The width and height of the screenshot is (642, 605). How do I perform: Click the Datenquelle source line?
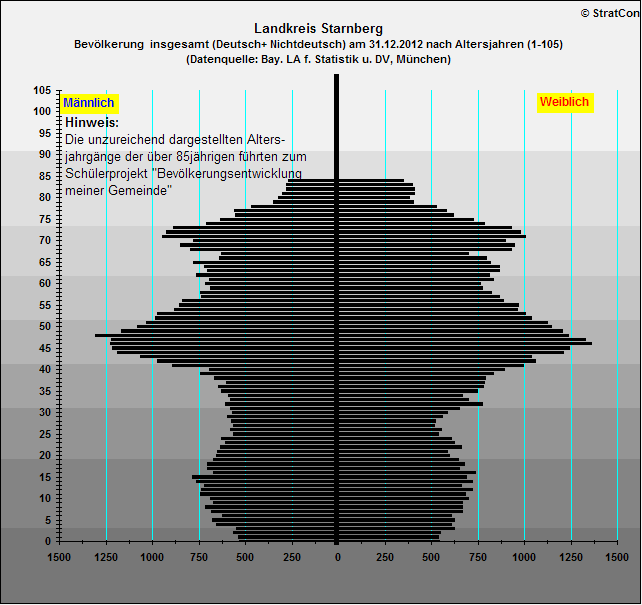(x=318, y=59)
